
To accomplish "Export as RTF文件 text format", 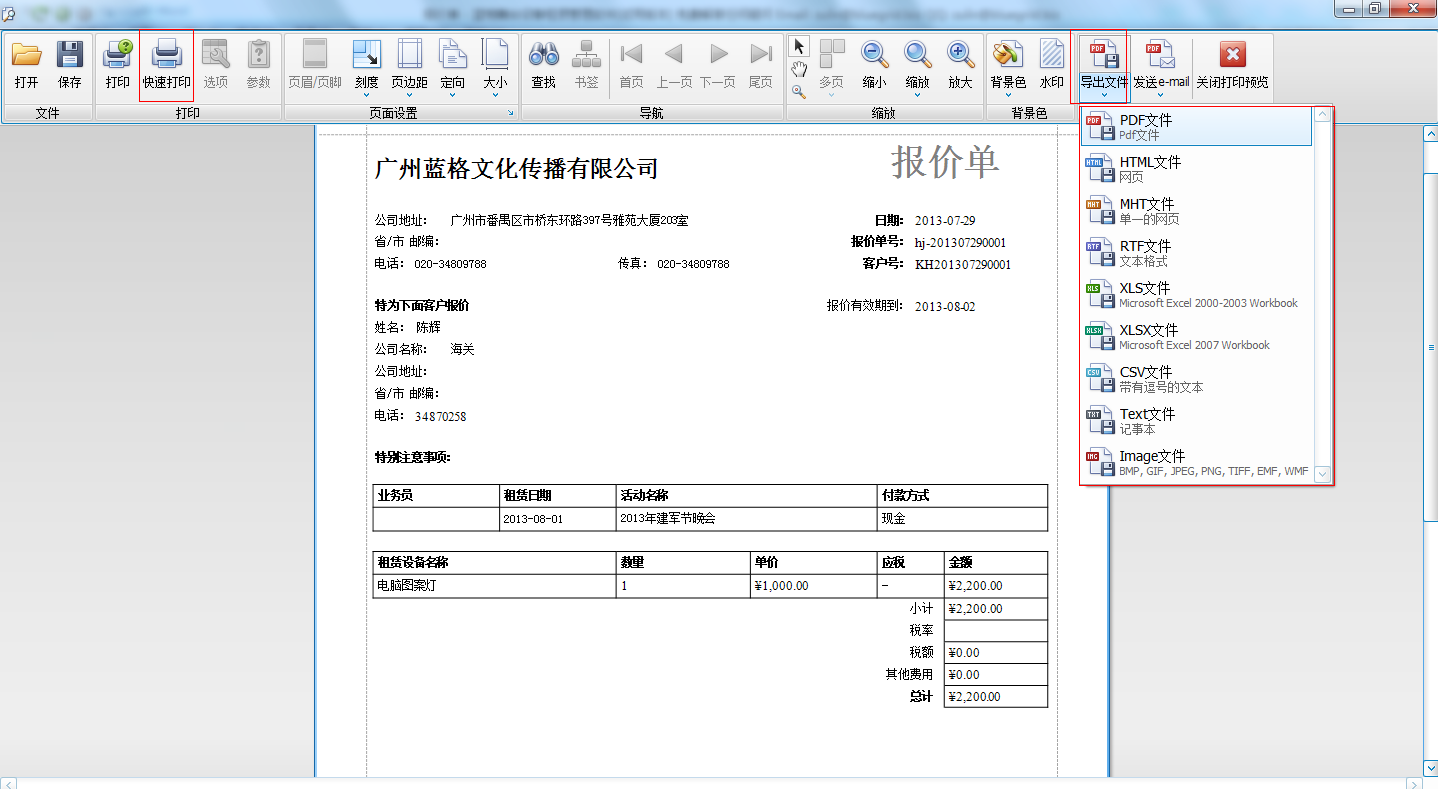I will pyautogui.click(x=1197, y=253).
